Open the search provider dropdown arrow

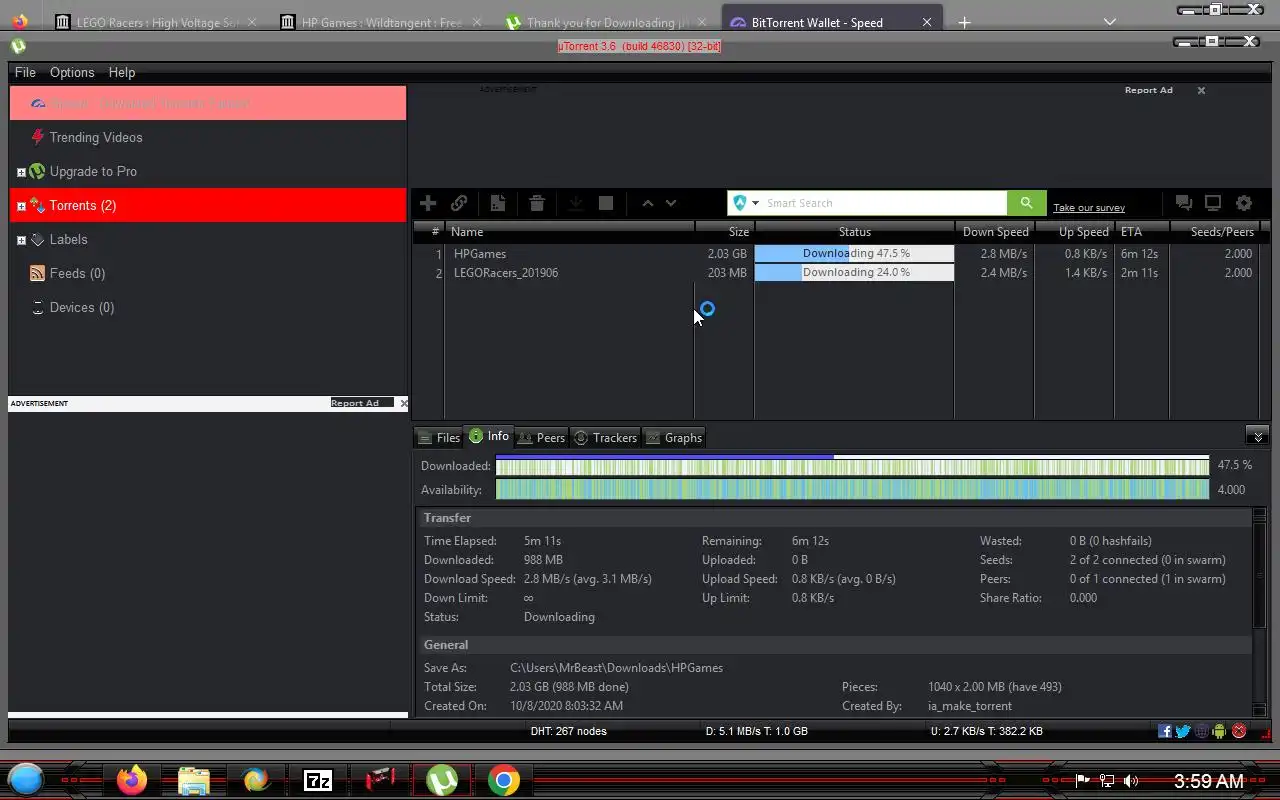click(x=755, y=203)
